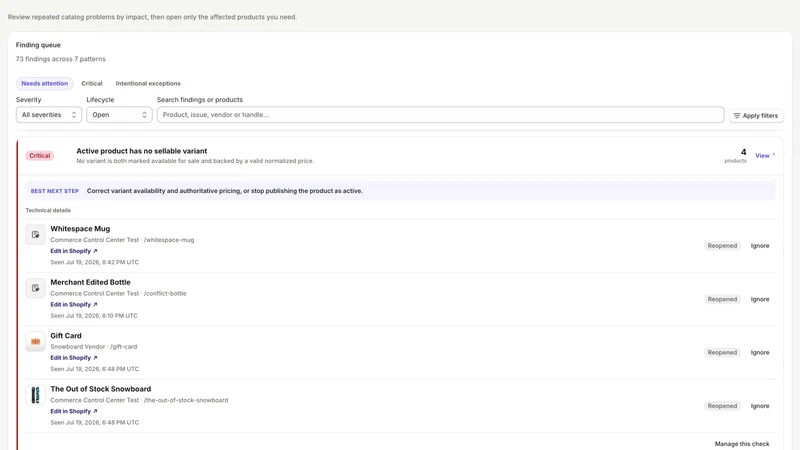This screenshot has height=450, width=800.
Task: Ignore the Whitespace Mug finding
Action: [760, 246]
